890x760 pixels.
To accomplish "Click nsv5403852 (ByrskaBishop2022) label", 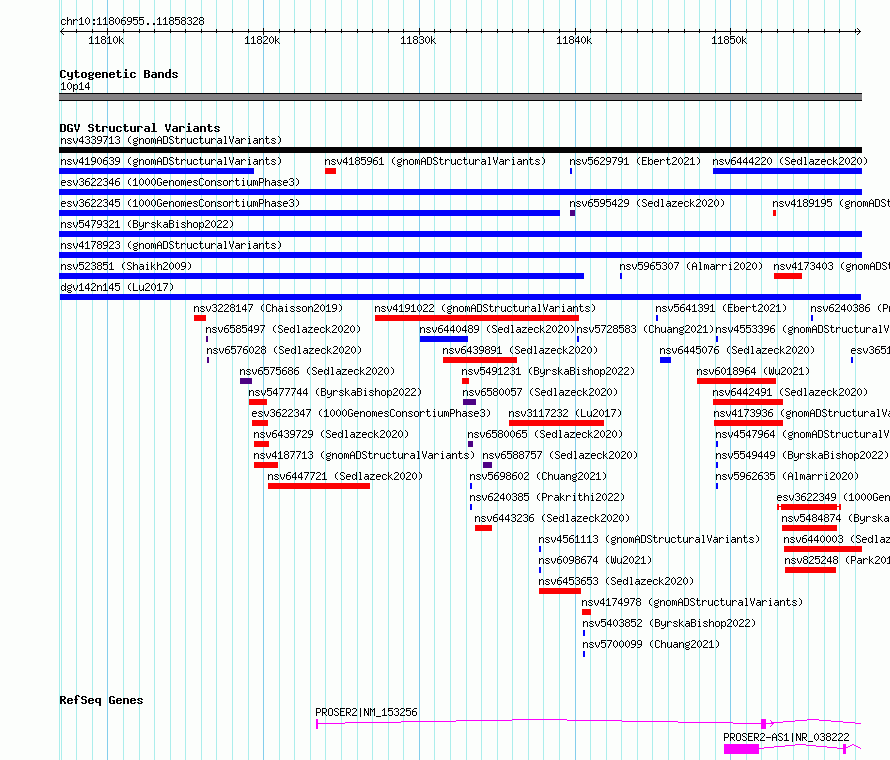I will [669, 623].
